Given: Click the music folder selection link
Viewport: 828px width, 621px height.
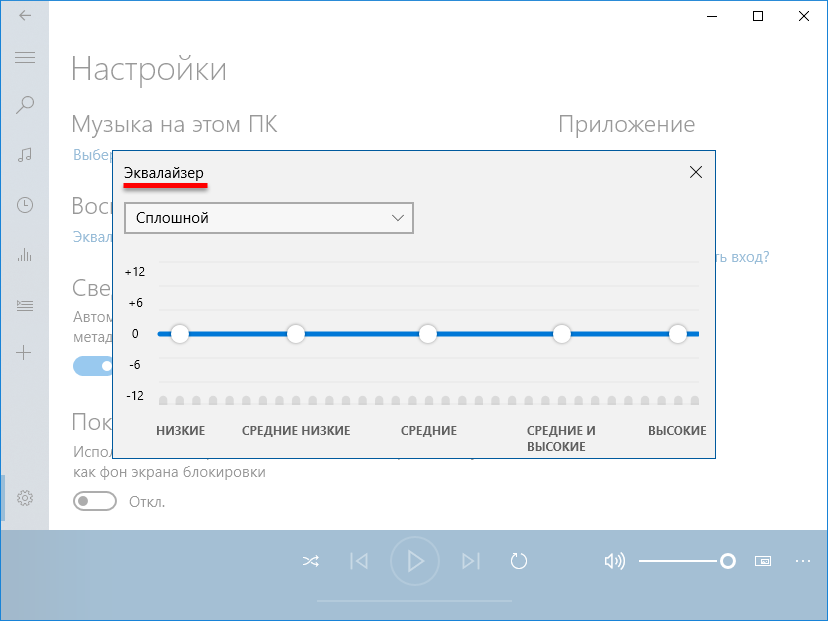Looking at the screenshot, I should (92, 155).
